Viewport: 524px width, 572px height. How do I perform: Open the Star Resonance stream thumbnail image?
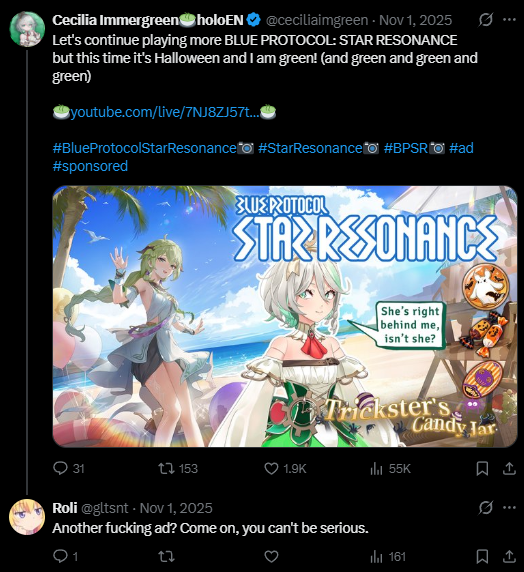(x=285, y=316)
